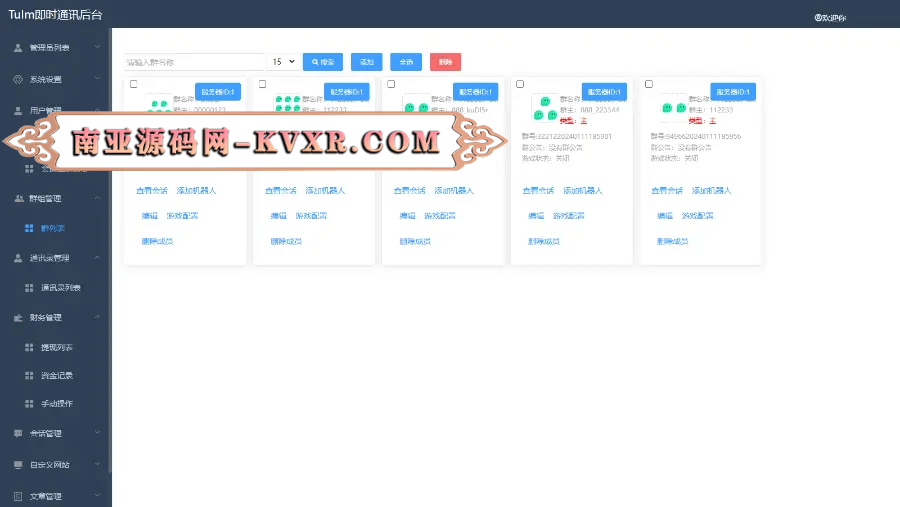Image resolution: width=900 pixels, height=507 pixels.
Task: Click the 管理员列表 person icon in sidebar
Action: 18,48
